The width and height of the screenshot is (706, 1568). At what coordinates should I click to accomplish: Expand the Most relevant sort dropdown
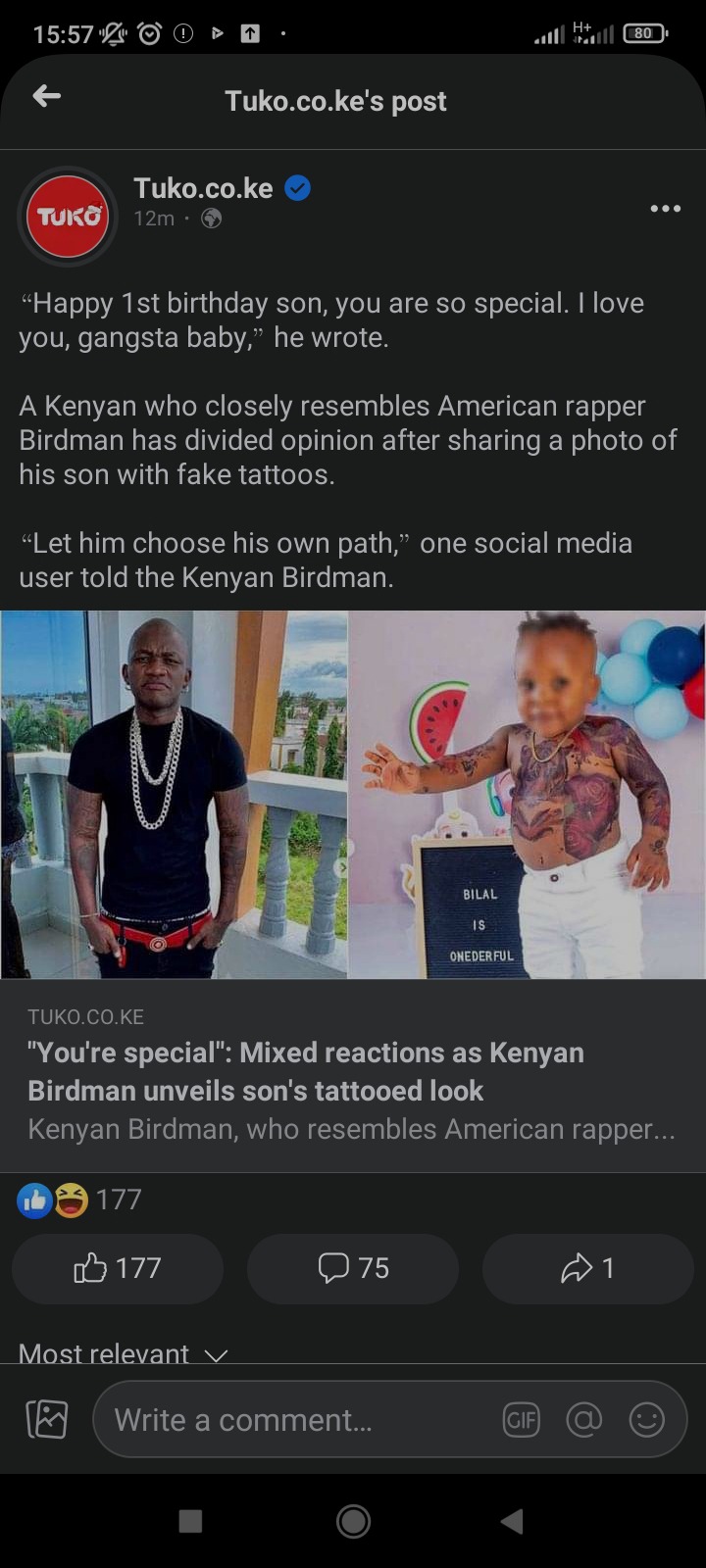click(x=124, y=1352)
